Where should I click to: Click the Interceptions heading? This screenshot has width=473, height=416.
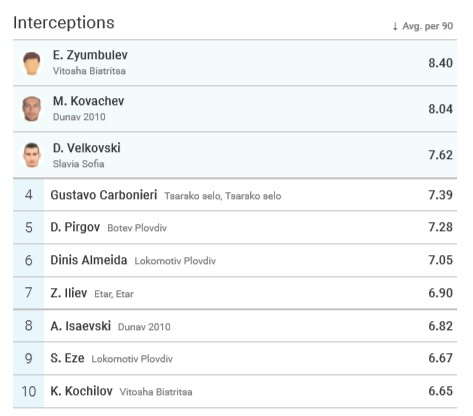(64, 23)
